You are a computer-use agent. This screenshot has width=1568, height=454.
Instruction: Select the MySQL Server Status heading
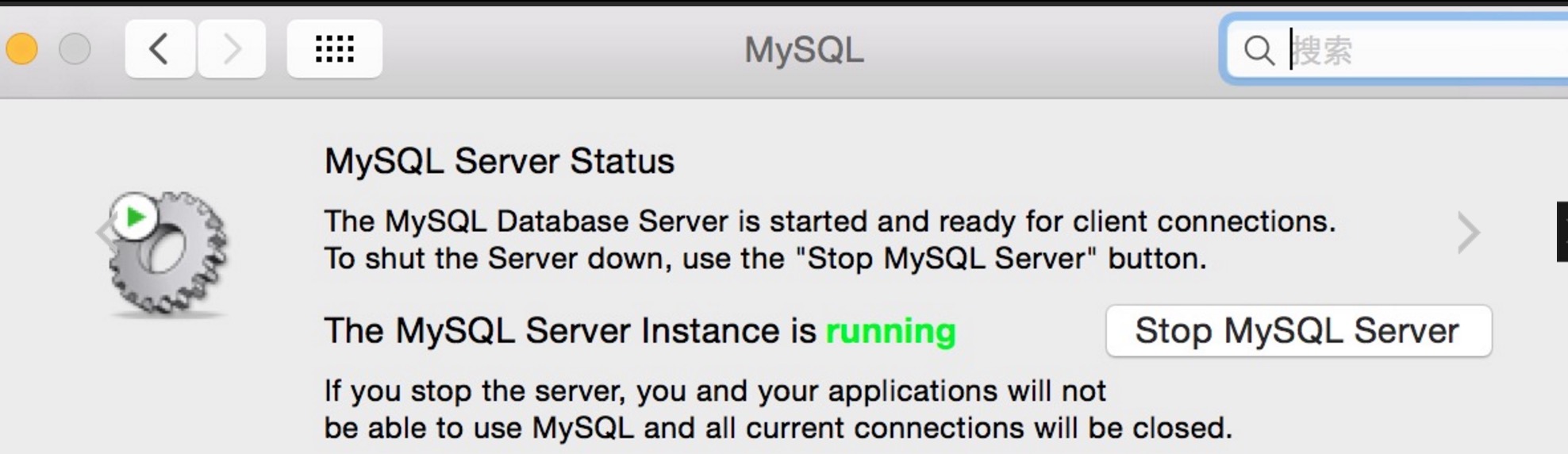click(x=499, y=161)
